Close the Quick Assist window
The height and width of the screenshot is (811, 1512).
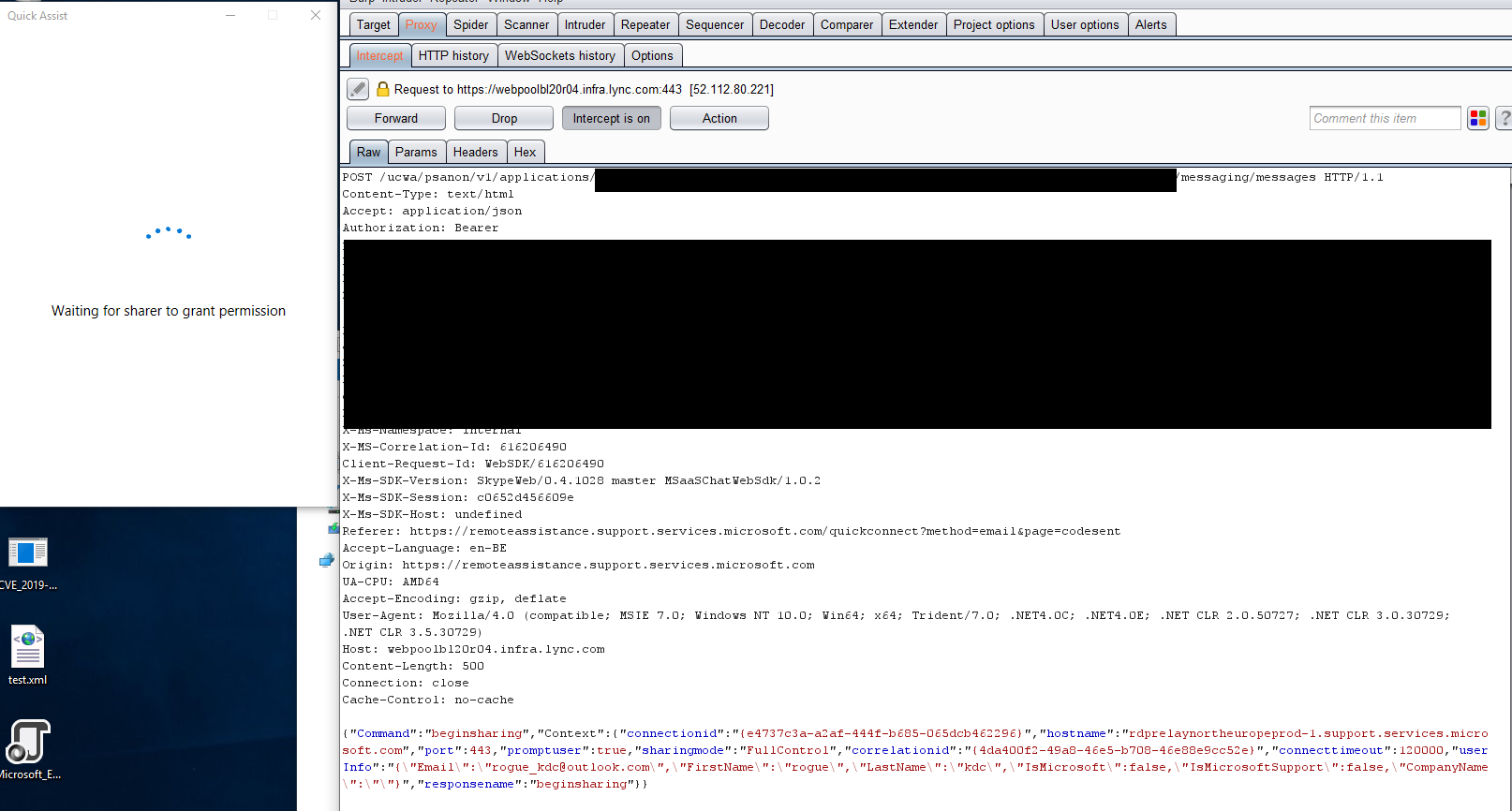[x=316, y=15]
